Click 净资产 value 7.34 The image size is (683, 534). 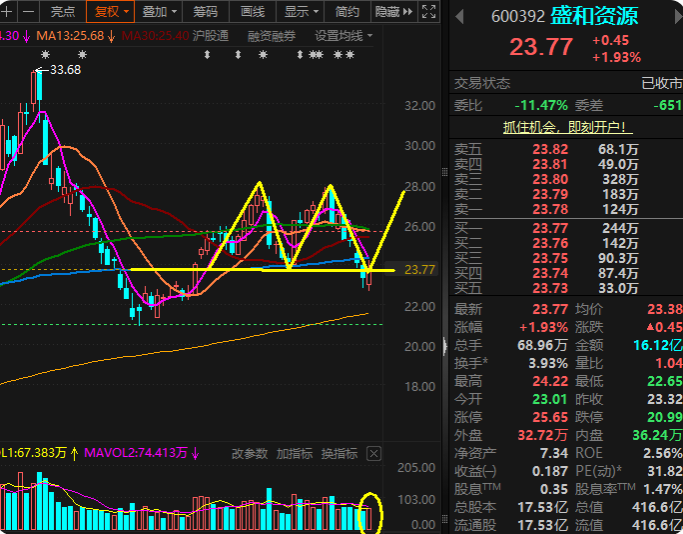coord(554,453)
